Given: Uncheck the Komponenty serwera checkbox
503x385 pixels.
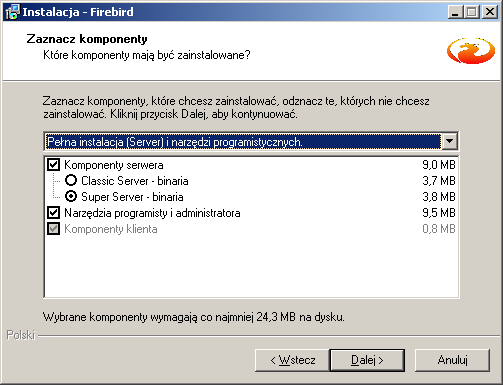Looking at the screenshot, I should 54,165.
